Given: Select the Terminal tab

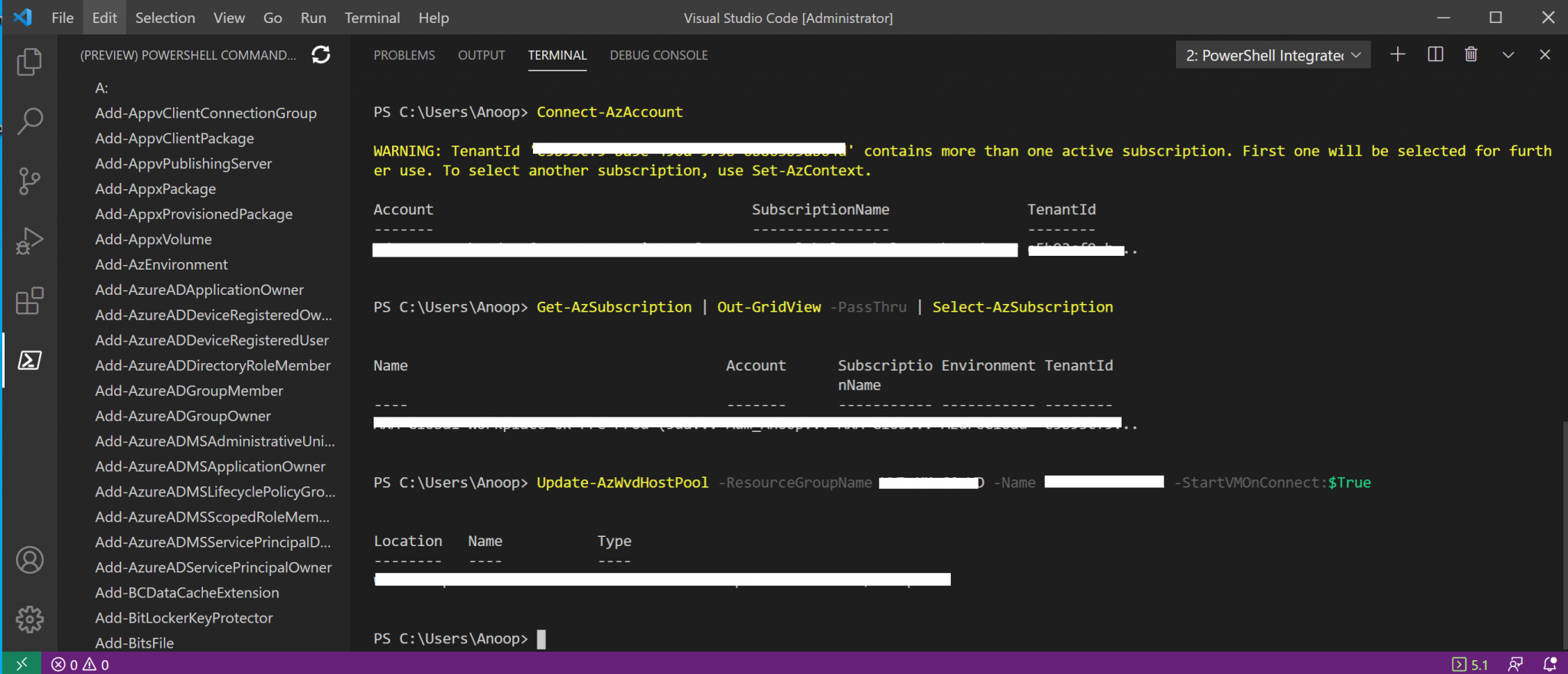Looking at the screenshot, I should 557,55.
